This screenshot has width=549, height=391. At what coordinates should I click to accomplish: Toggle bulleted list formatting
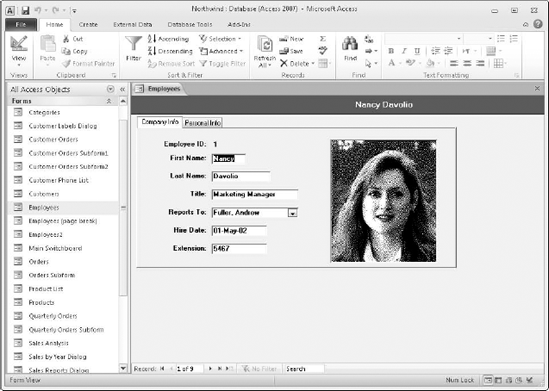tap(501, 39)
